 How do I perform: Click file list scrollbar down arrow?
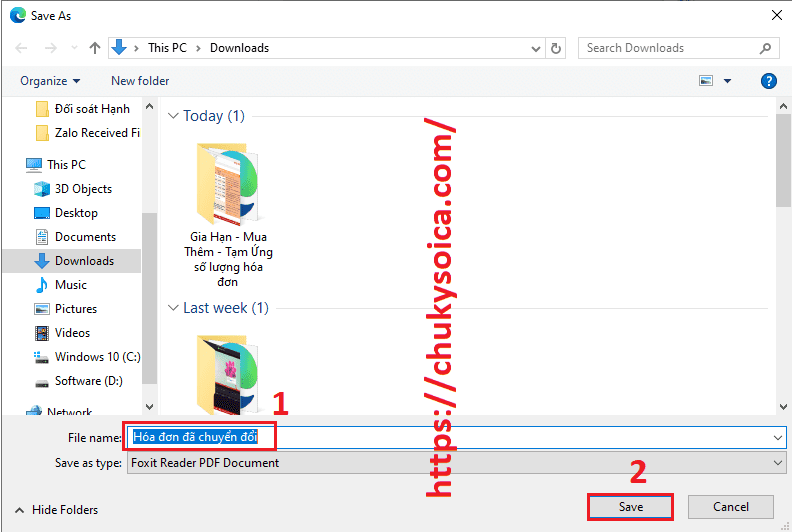pyautogui.click(x=783, y=407)
